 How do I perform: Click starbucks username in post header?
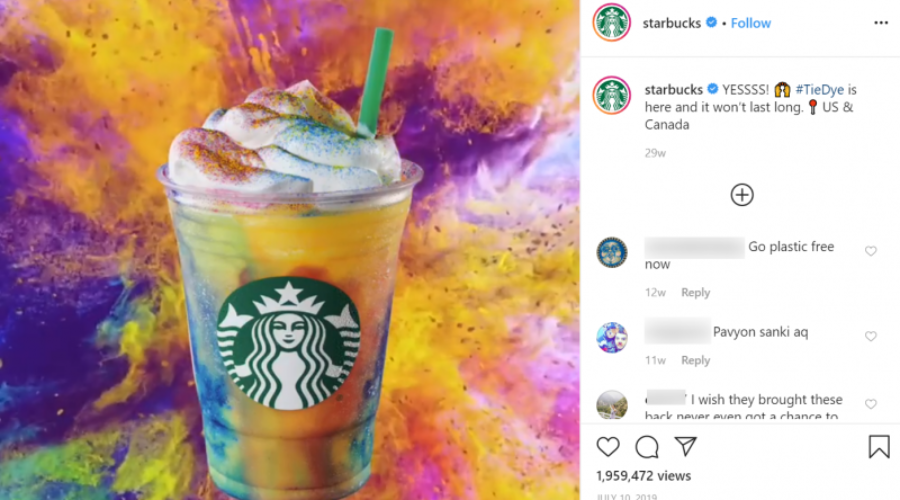click(x=672, y=24)
